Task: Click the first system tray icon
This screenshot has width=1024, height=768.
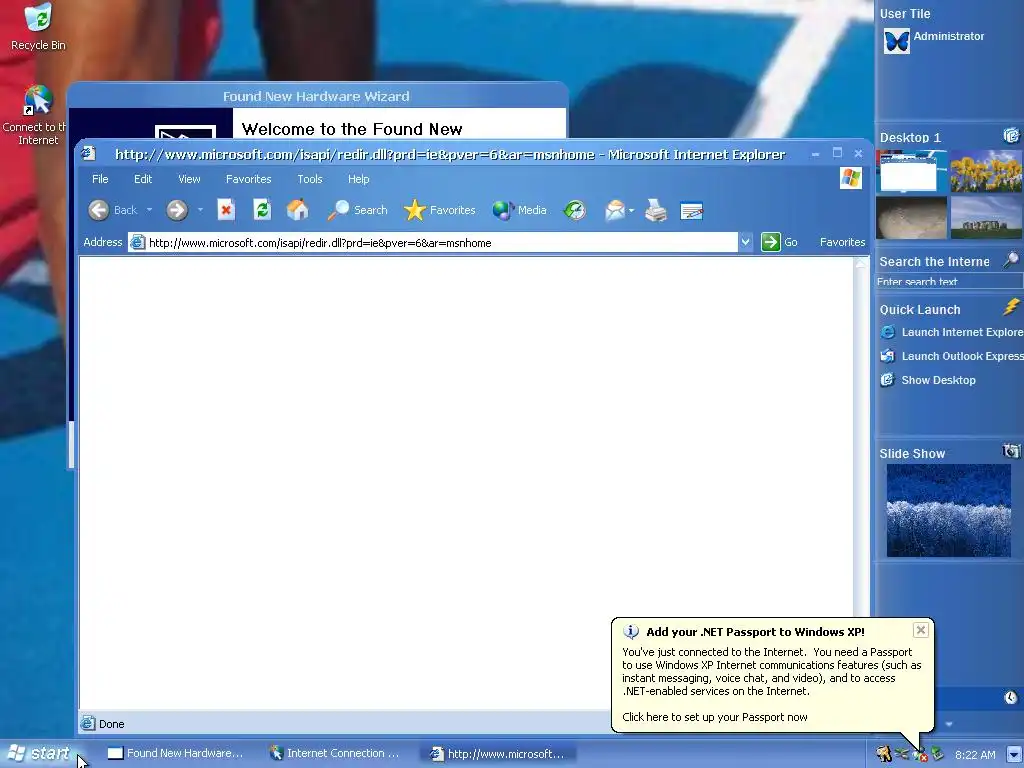Action: coord(884,754)
